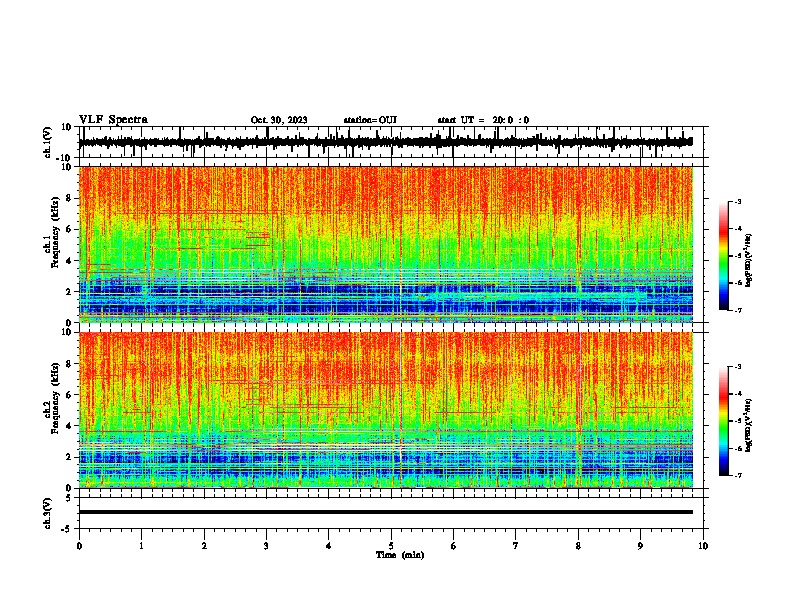The image size is (792, 612).
Task: Click the ch.2 spectrogram color scale bar
Action: (x=724, y=421)
